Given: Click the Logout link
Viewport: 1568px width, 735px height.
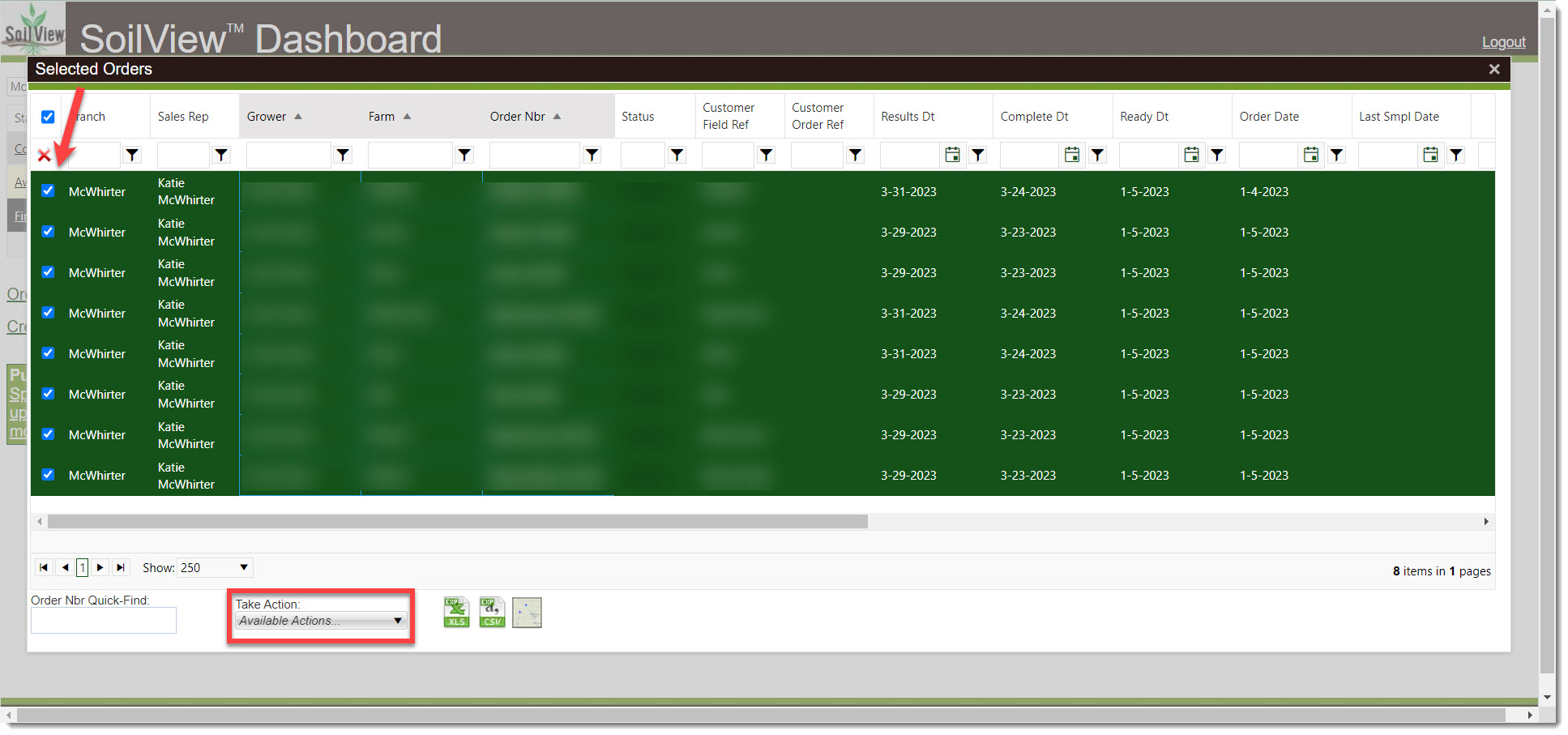Looking at the screenshot, I should pos(1503,42).
